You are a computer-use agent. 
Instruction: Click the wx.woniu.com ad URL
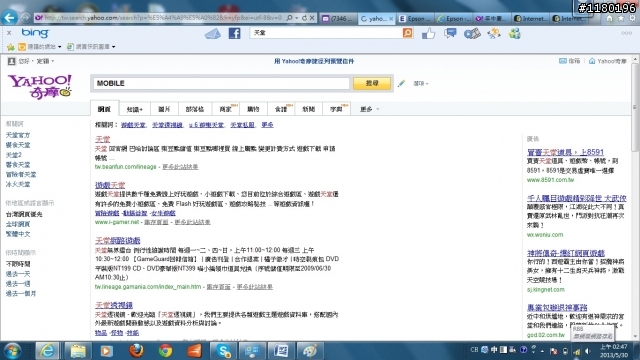point(545,235)
